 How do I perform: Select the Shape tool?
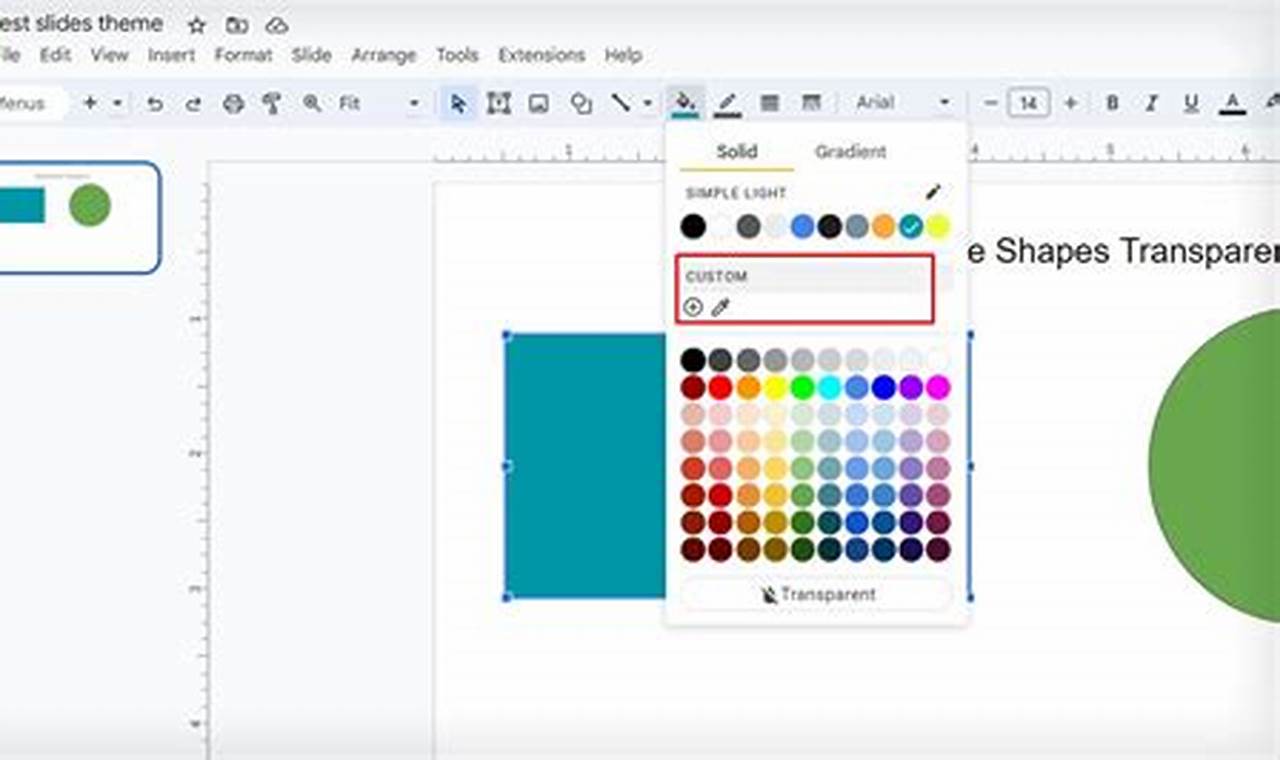pos(581,102)
